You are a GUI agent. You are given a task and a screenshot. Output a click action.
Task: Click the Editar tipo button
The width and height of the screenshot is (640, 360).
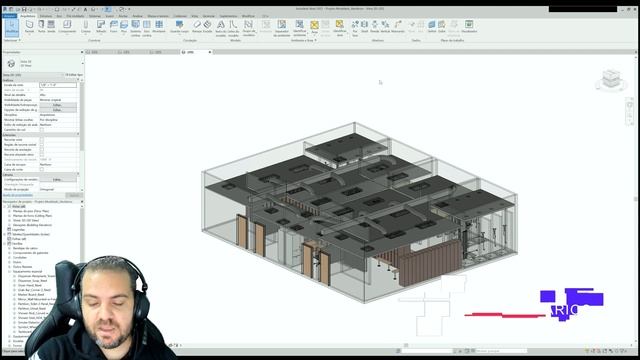[x=74, y=75]
